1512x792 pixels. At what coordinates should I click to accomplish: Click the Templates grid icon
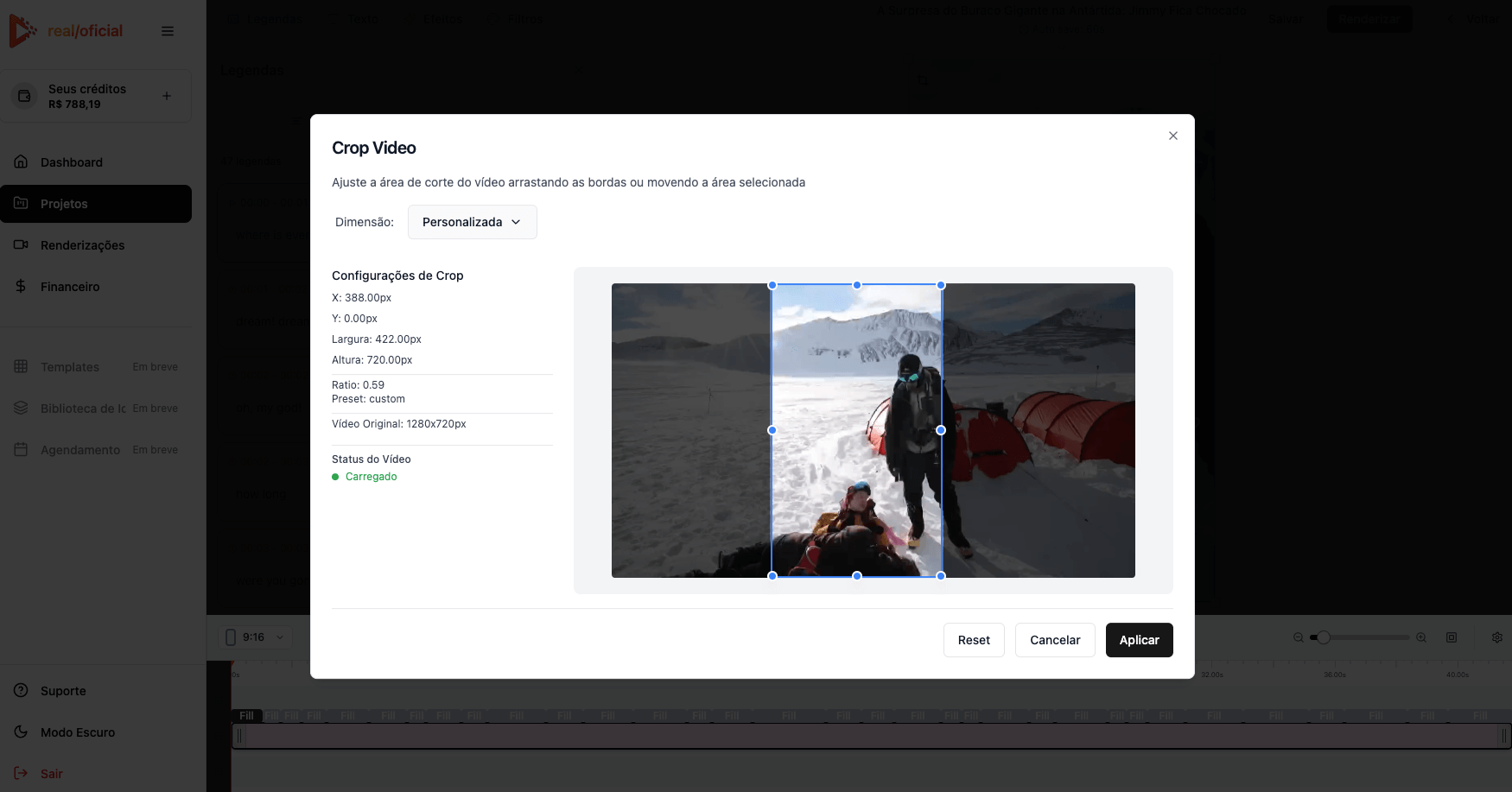point(22,366)
